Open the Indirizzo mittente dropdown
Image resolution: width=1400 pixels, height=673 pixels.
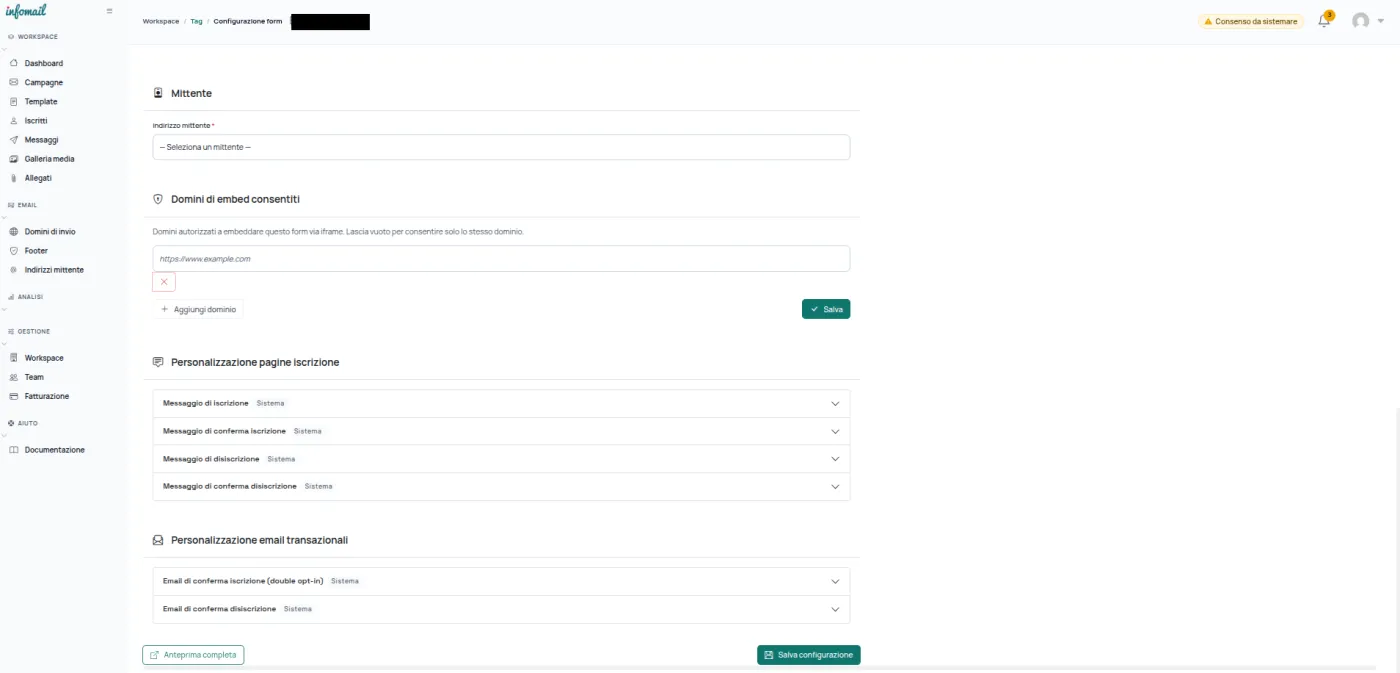(x=501, y=147)
